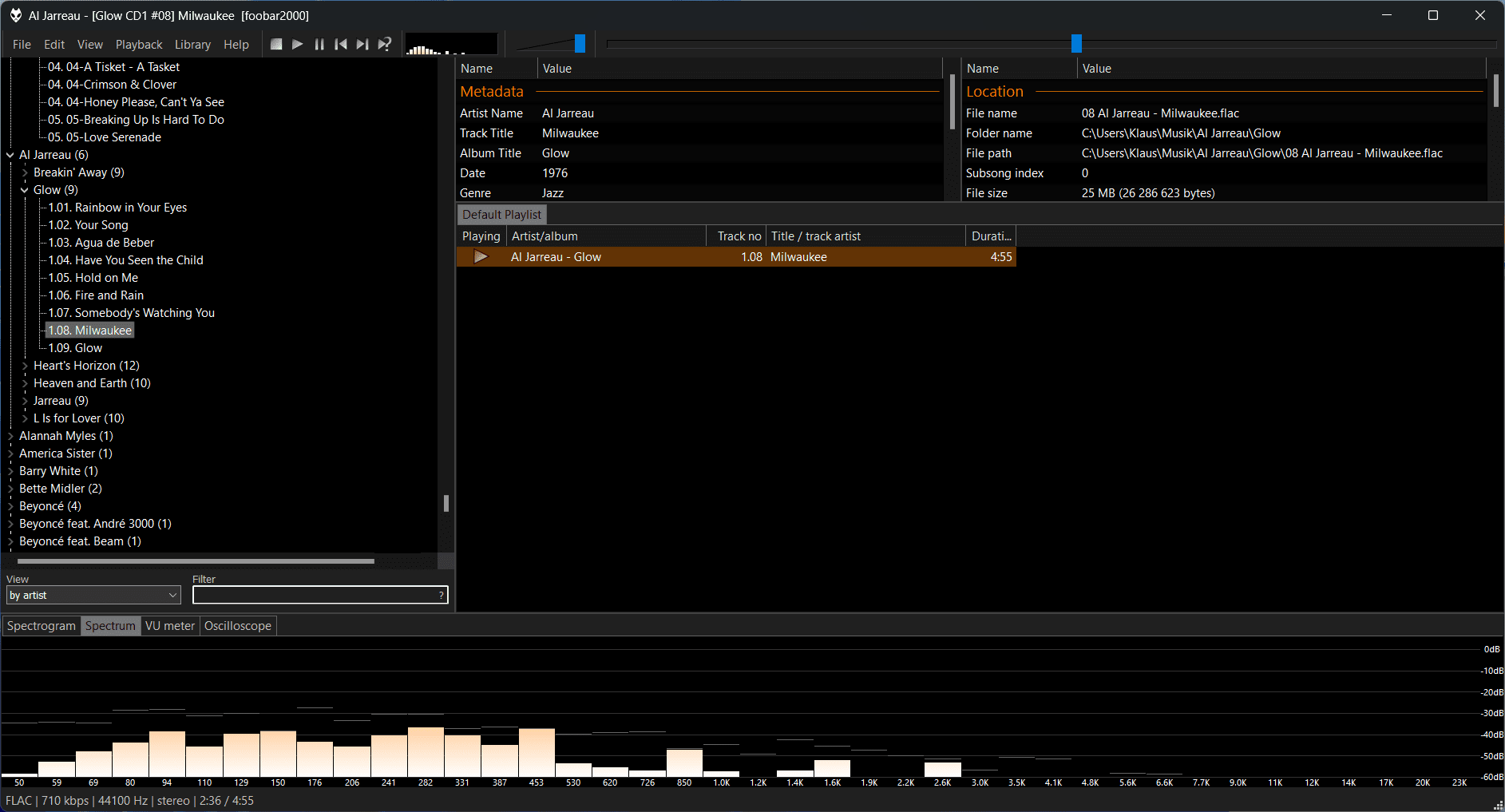Sort playlist by Duration column header
The height and width of the screenshot is (812, 1505).
tap(992, 236)
